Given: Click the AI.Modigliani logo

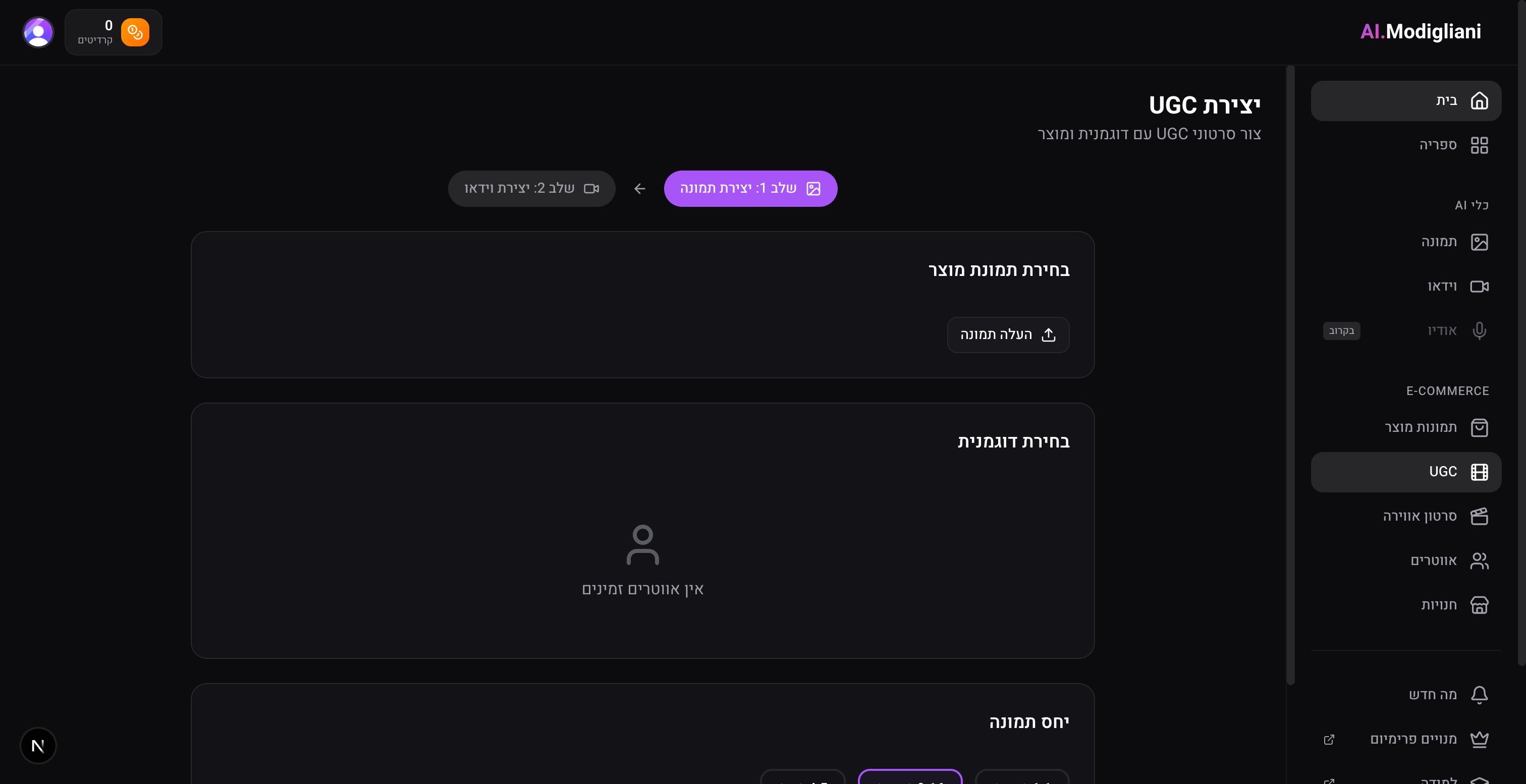Looking at the screenshot, I should tap(1420, 31).
